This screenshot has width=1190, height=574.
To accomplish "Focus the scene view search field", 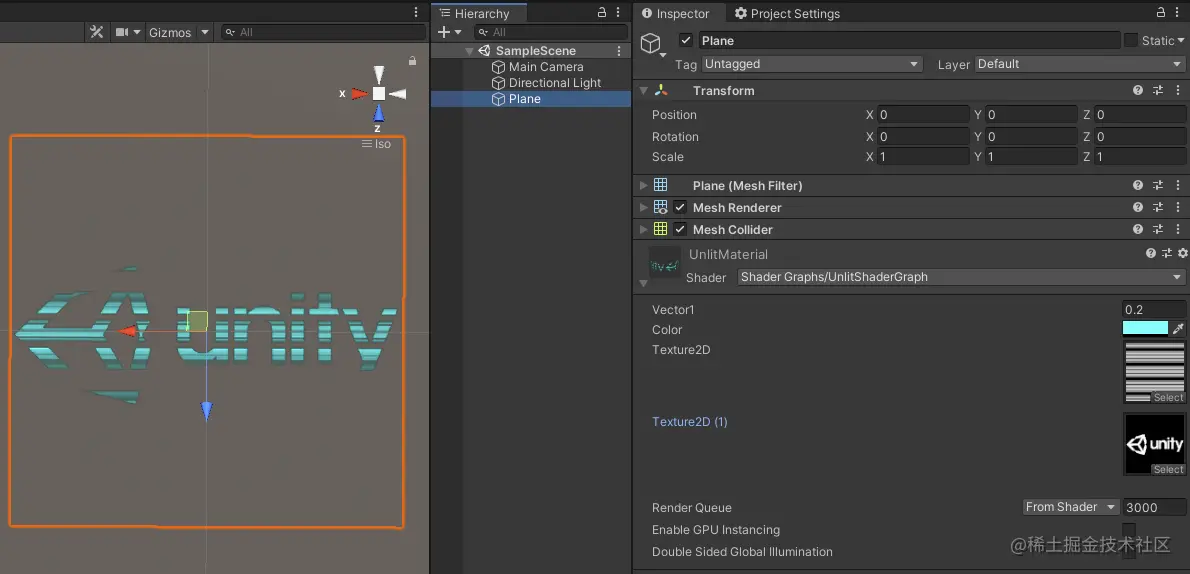I will click(323, 33).
